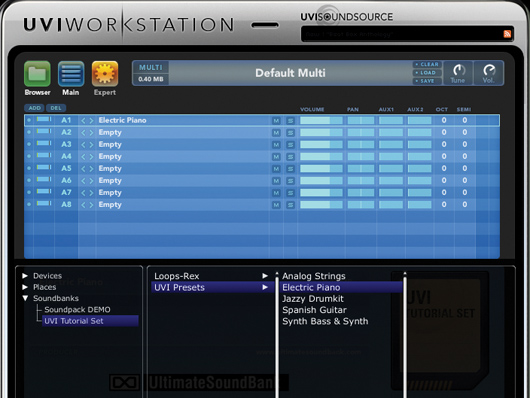530x398 pixels.
Task: Expand Loops-Rex submenu arrow
Action: click(265, 276)
